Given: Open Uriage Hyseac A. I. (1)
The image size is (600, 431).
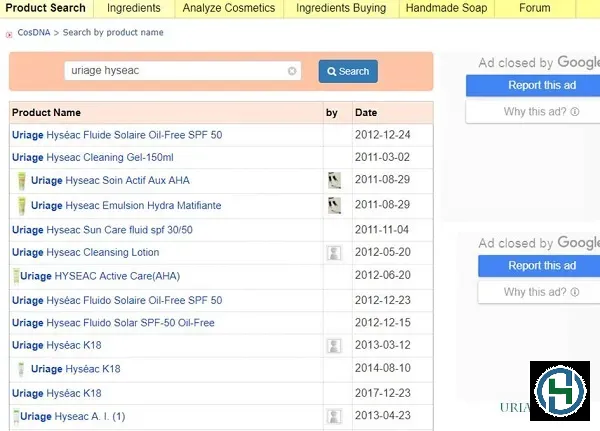Looking at the screenshot, I should click(x=73, y=416).
